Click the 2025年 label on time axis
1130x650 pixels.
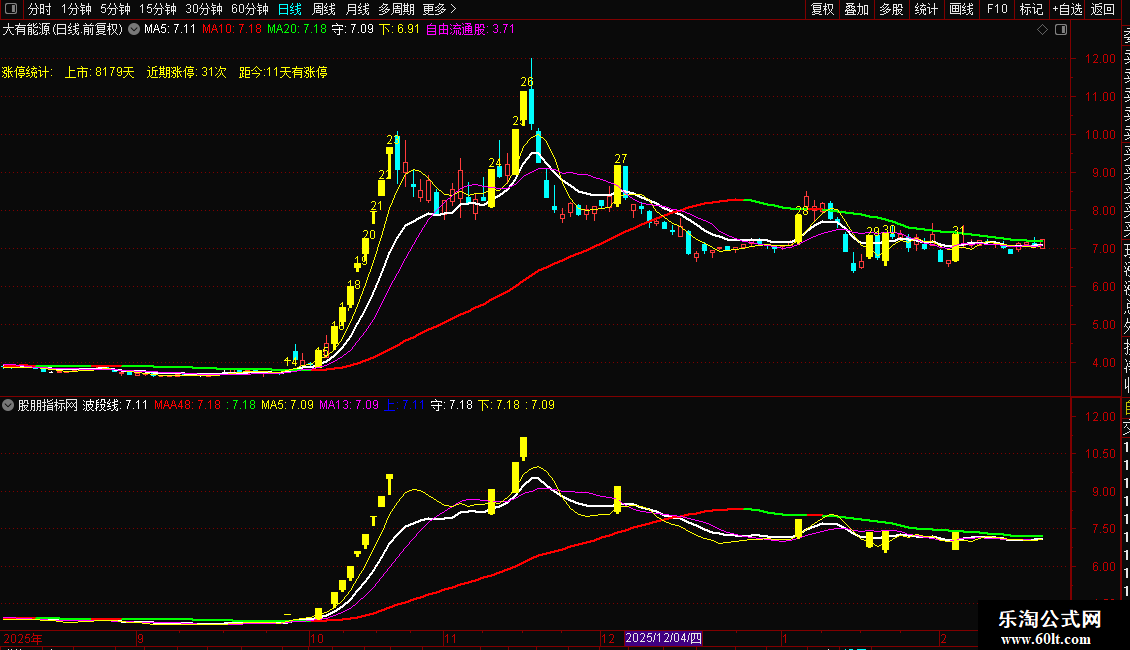23,638
